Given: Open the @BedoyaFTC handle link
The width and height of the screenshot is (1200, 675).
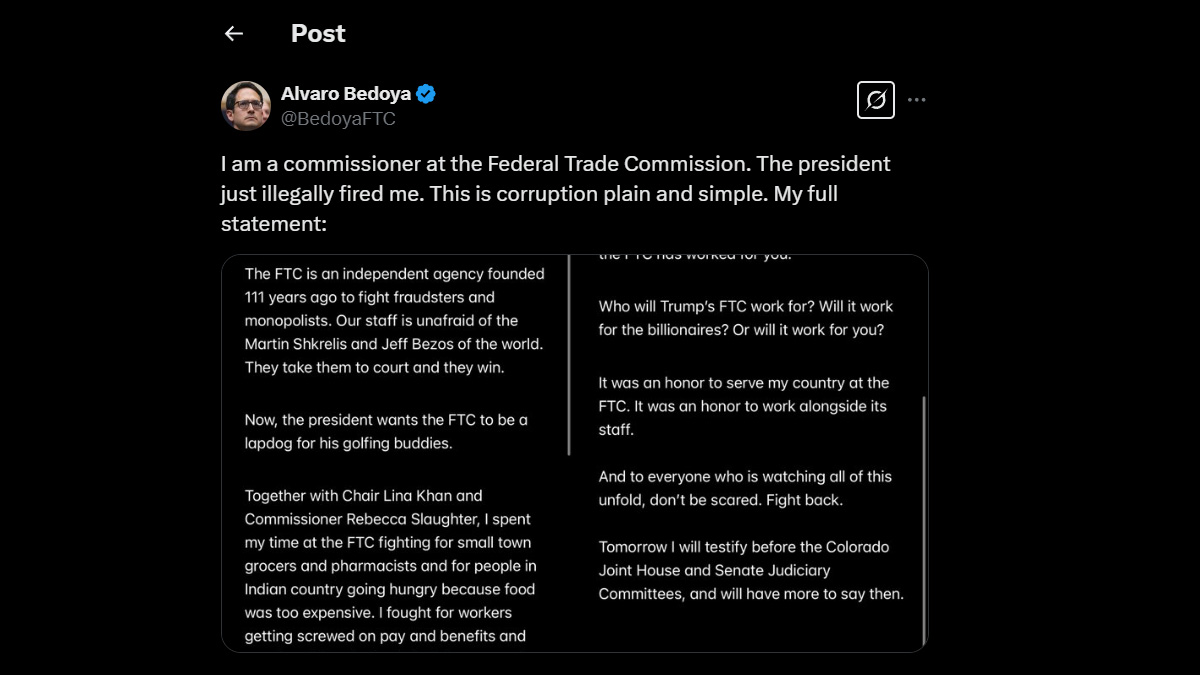Looking at the screenshot, I should click(338, 119).
